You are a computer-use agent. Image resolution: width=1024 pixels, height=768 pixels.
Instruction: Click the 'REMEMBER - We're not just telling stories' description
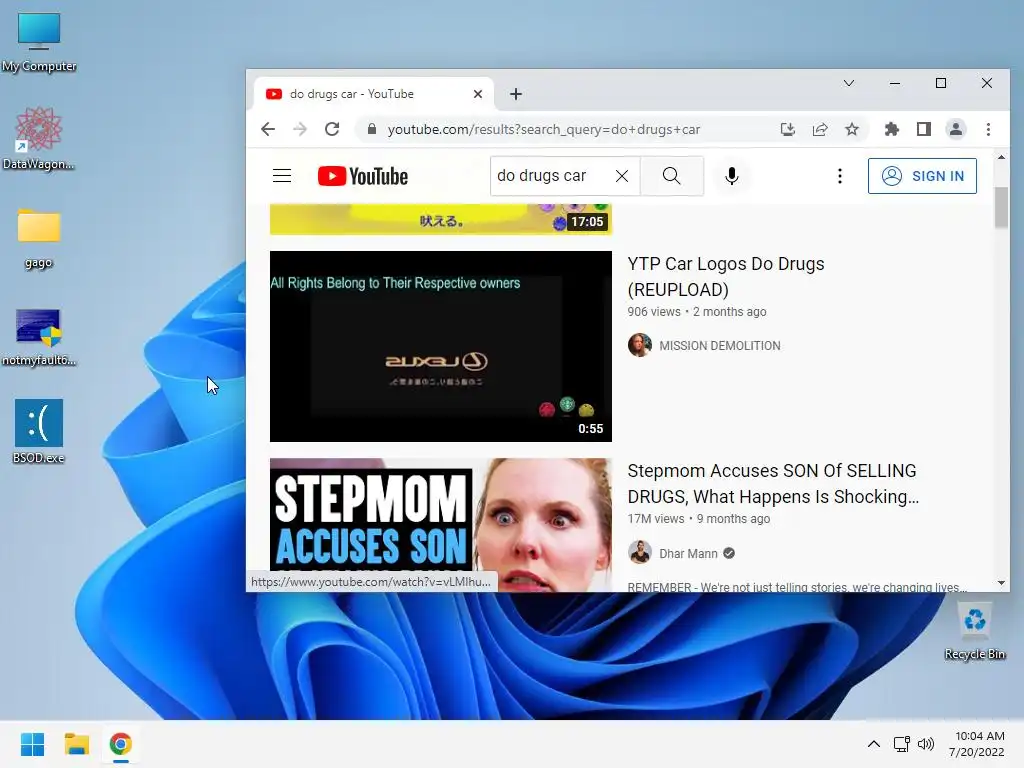tap(797, 587)
